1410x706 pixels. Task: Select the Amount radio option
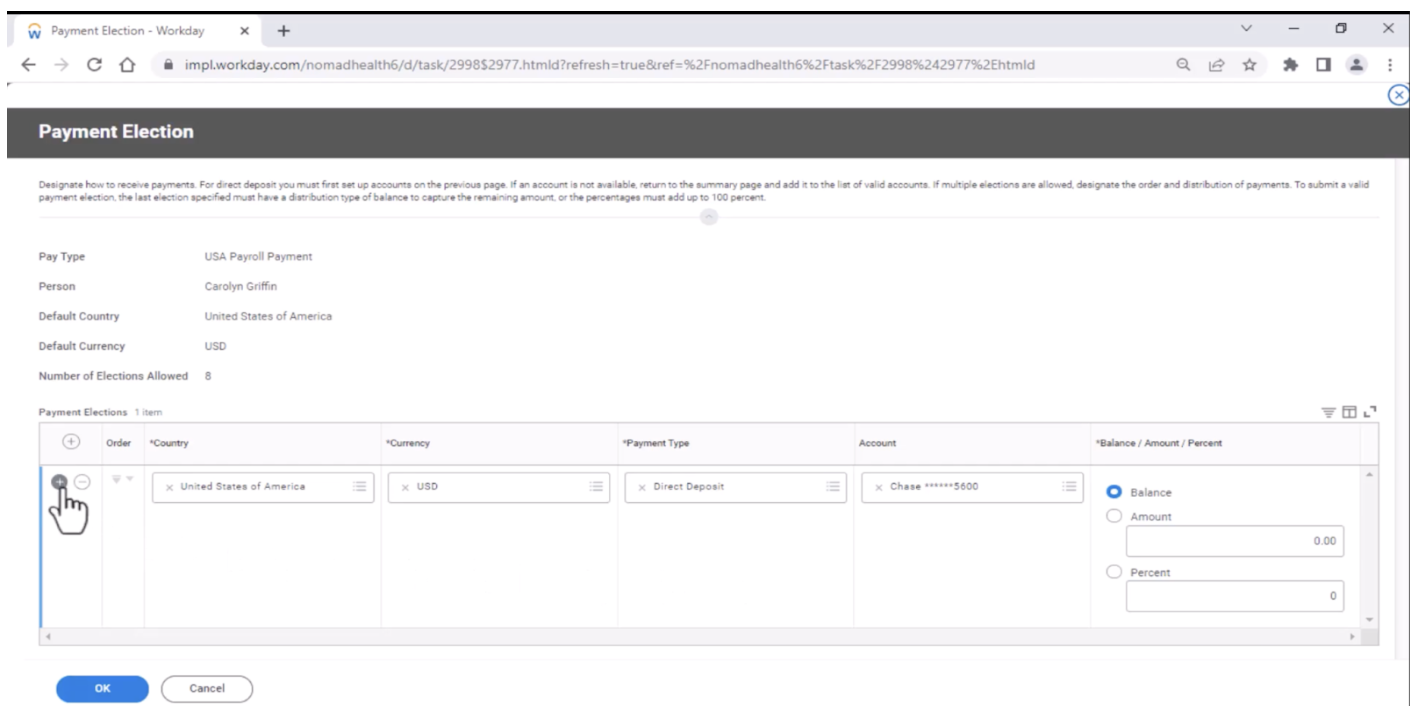point(1113,517)
